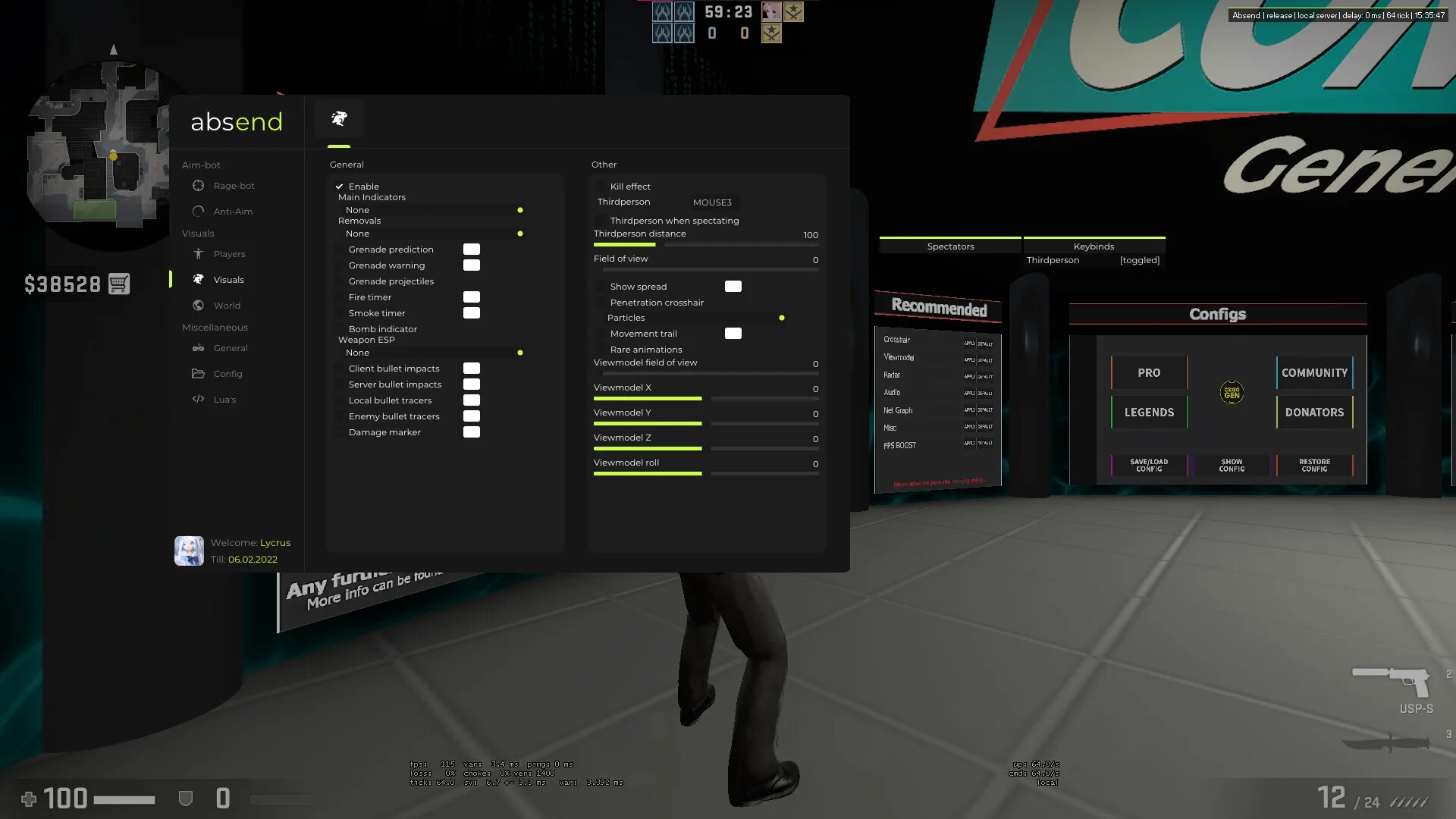Click the DONATORS configs button
The height and width of the screenshot is (819, 1456).
[1315, 413]
